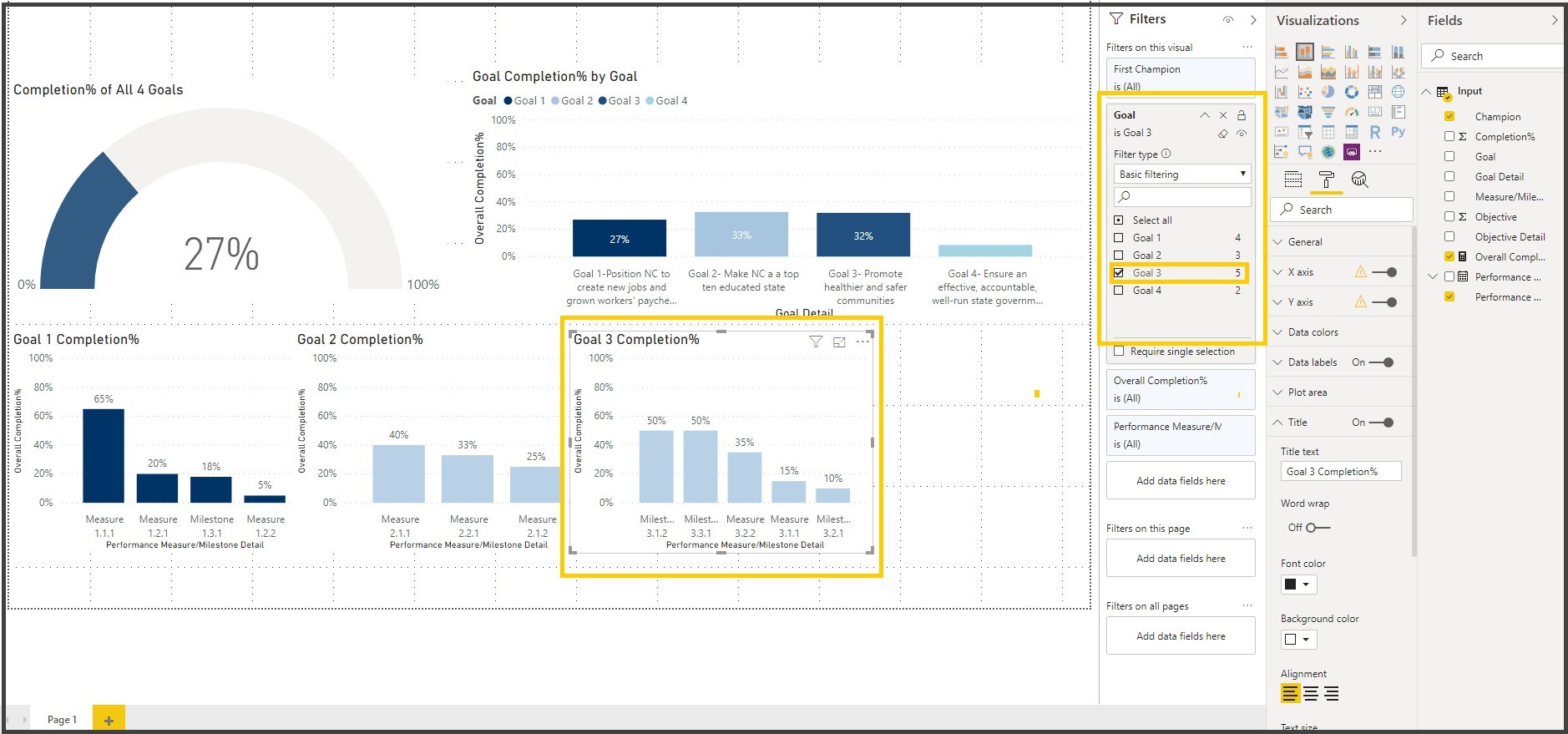Turn off the Title switch
Viewport: 1568px width, 734px height.
1382,423
